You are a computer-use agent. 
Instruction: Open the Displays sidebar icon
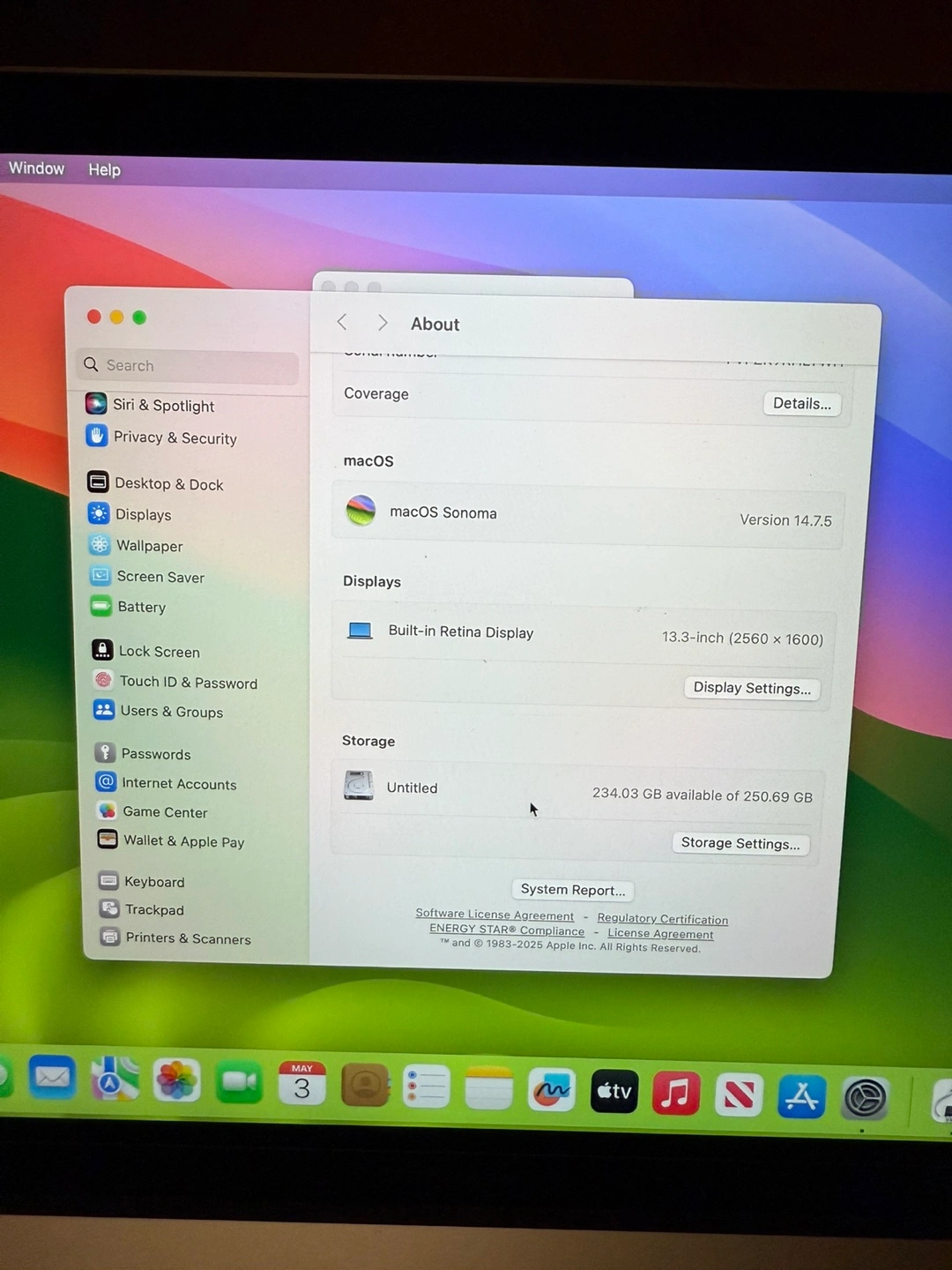point(99,513)
